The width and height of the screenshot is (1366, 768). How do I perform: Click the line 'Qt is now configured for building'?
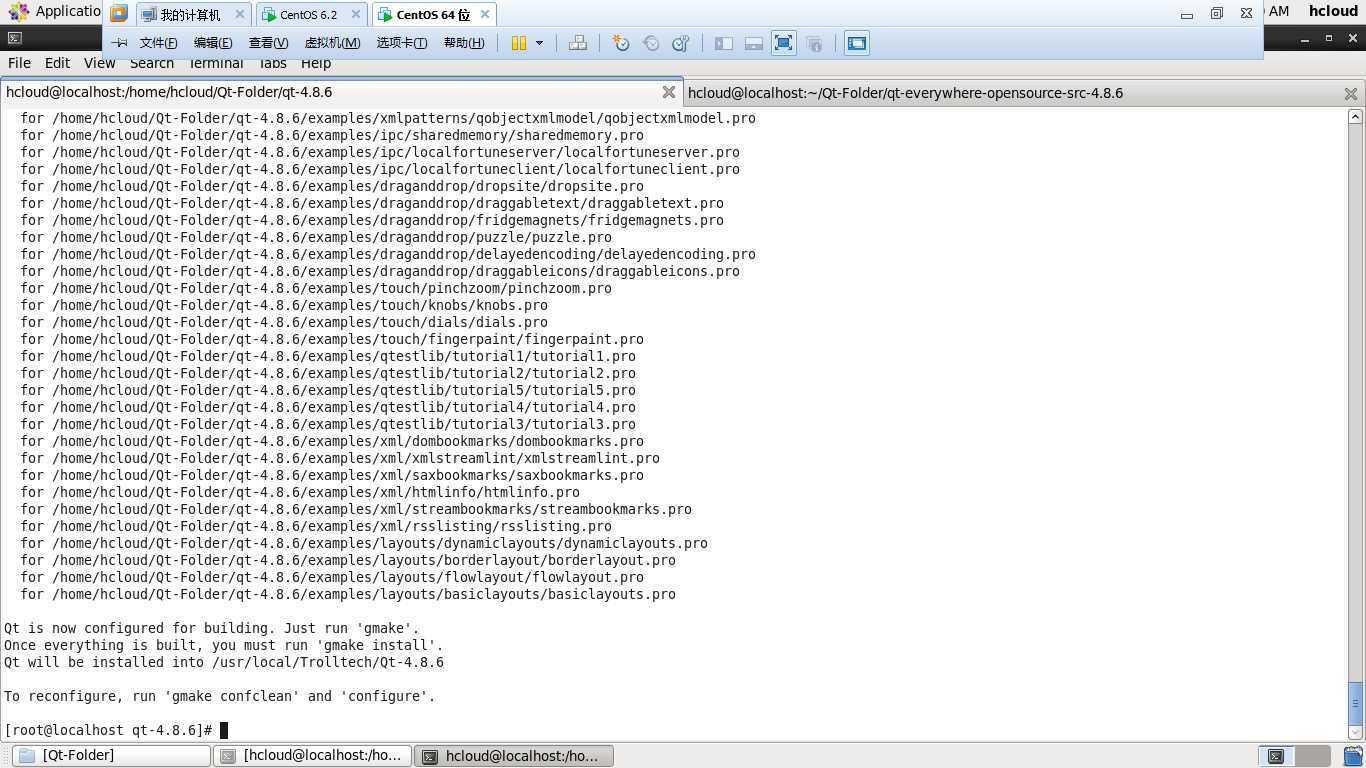click(x=212, y=628)
